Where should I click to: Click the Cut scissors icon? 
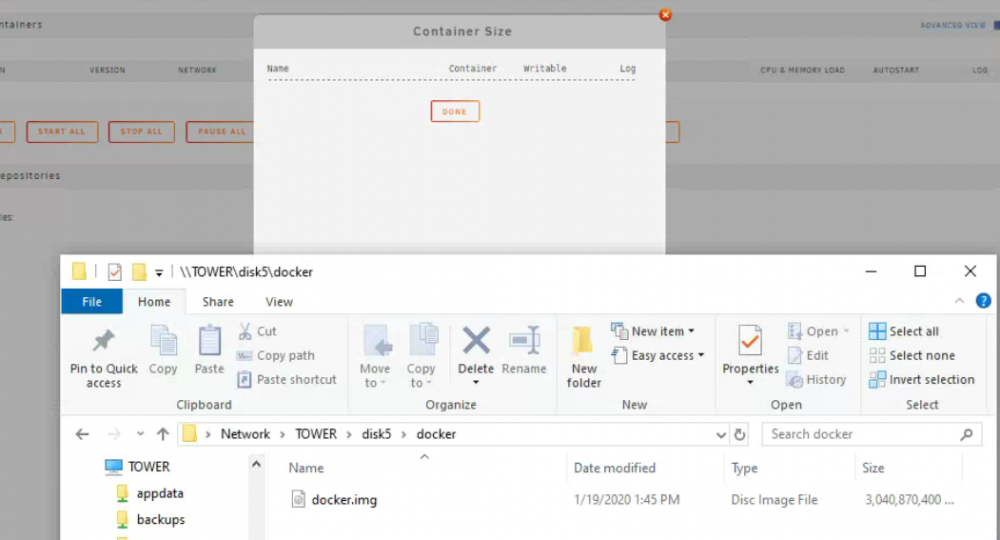click(x=245, y=332)
